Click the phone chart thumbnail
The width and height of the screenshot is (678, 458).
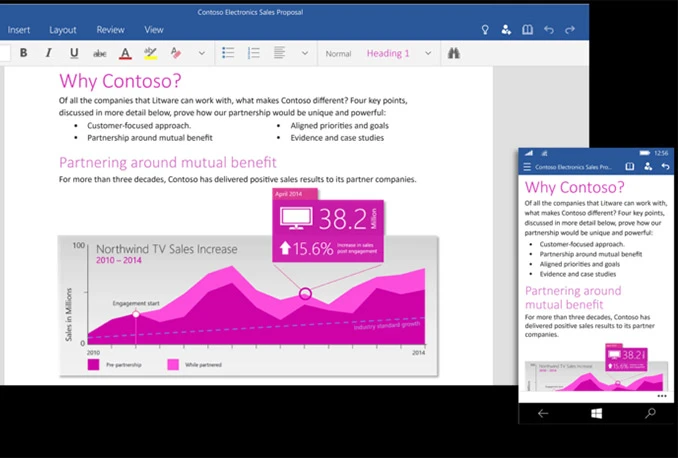point(597,367)
